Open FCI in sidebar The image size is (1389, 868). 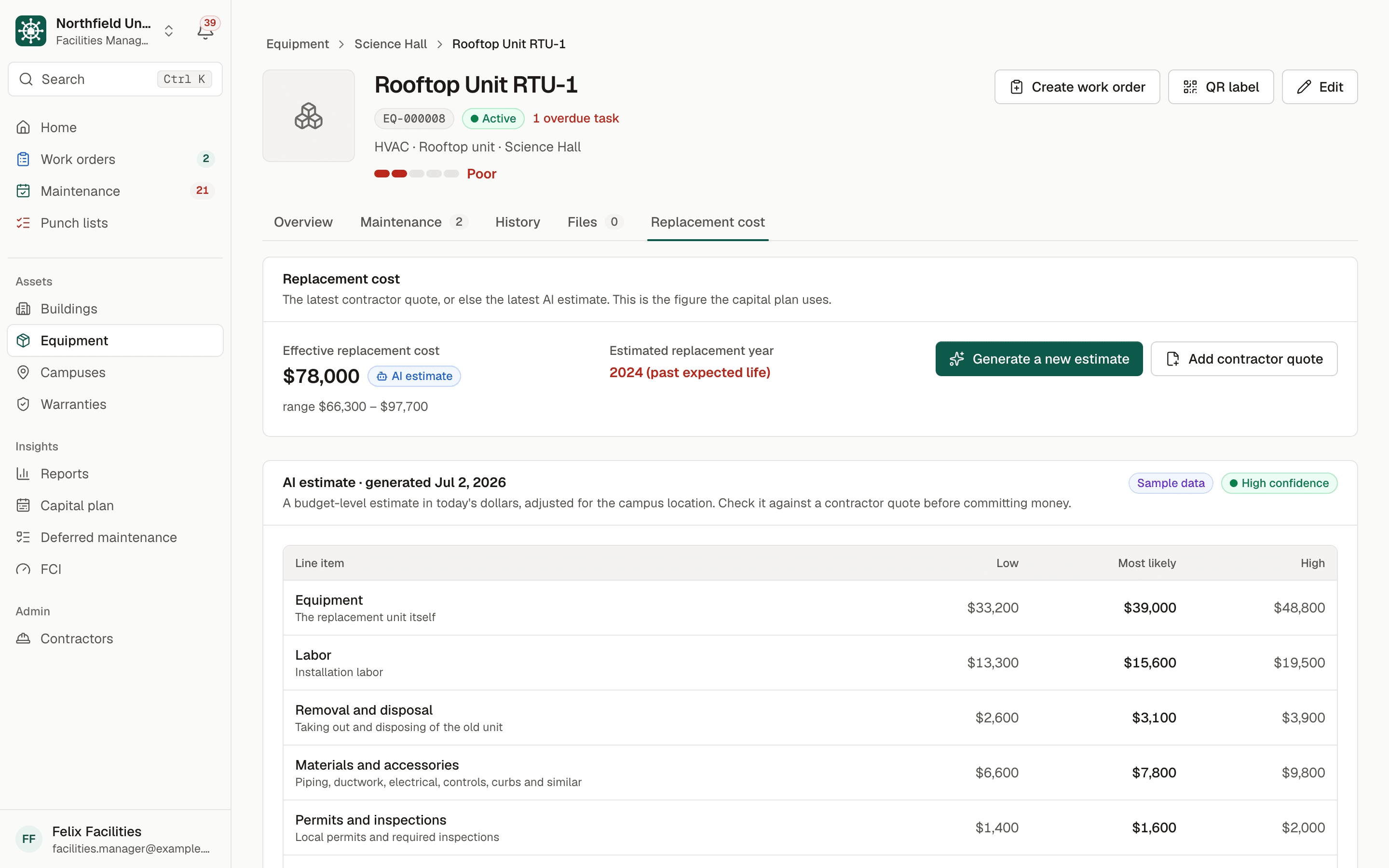coord(115,570)
